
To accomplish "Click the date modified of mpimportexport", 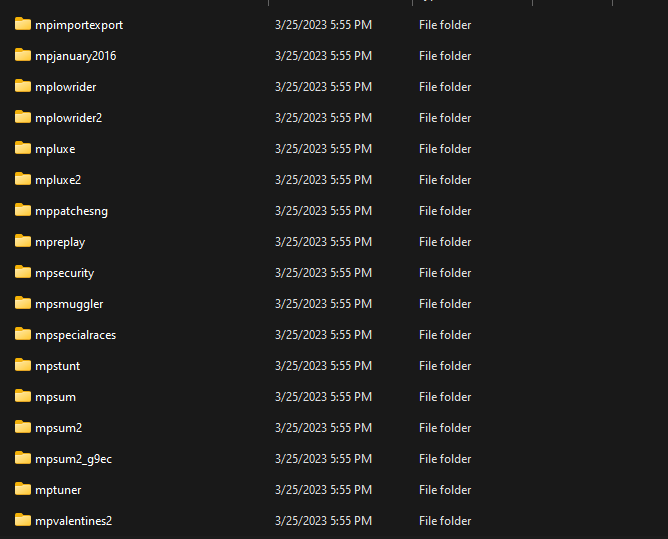I will 323,25.
